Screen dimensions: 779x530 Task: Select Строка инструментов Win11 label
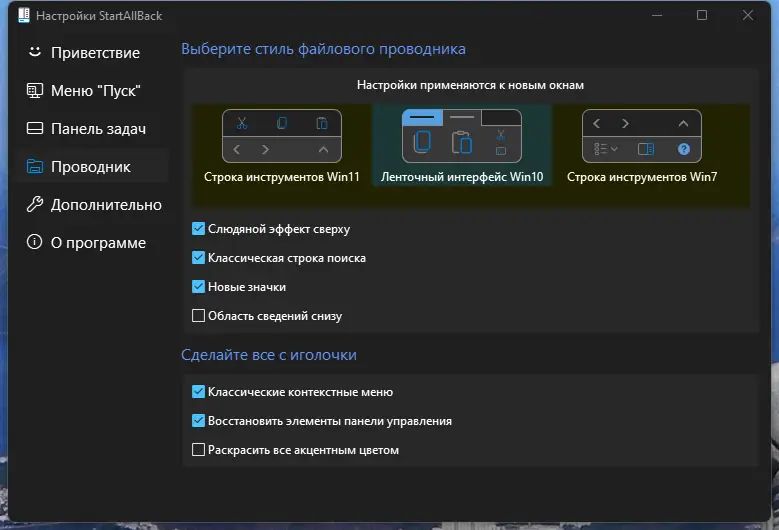click(x=282, y=177)
